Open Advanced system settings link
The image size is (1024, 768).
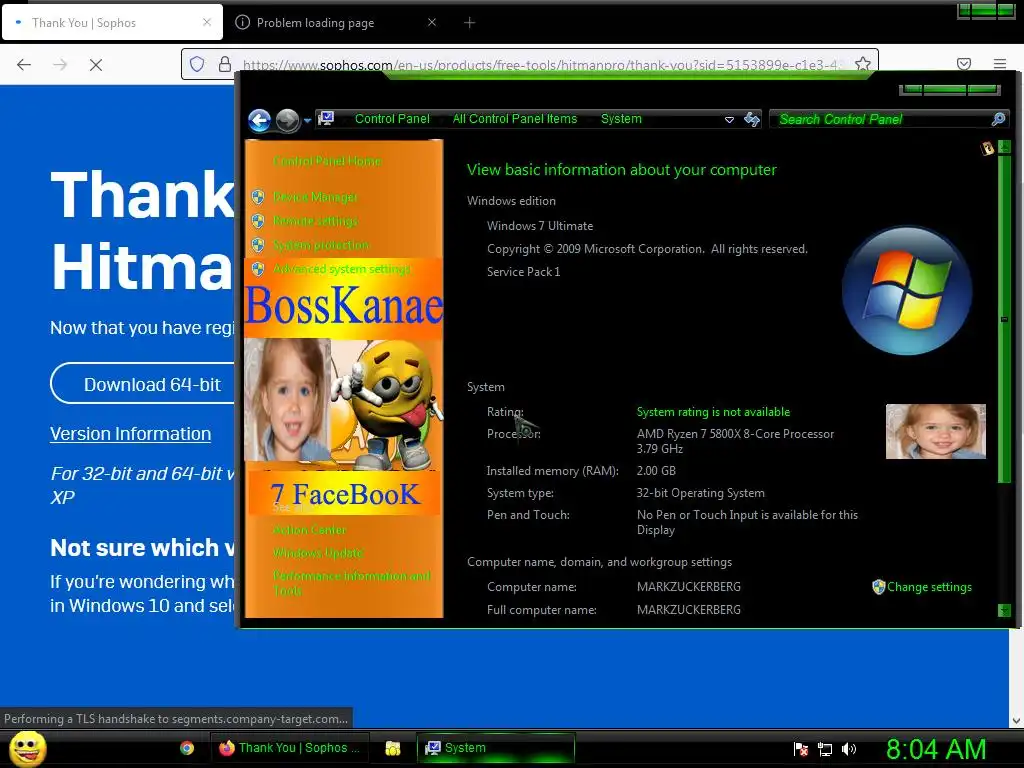[x=342, y=268]
